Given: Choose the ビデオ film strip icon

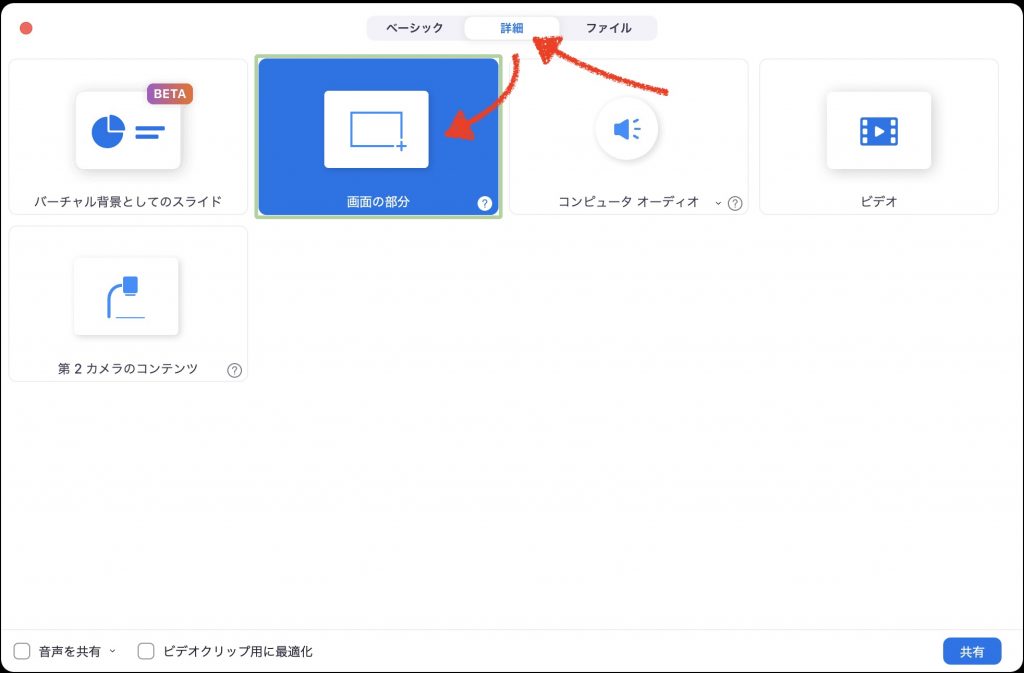Looking at the screenshot, I should tap(878, 130).
